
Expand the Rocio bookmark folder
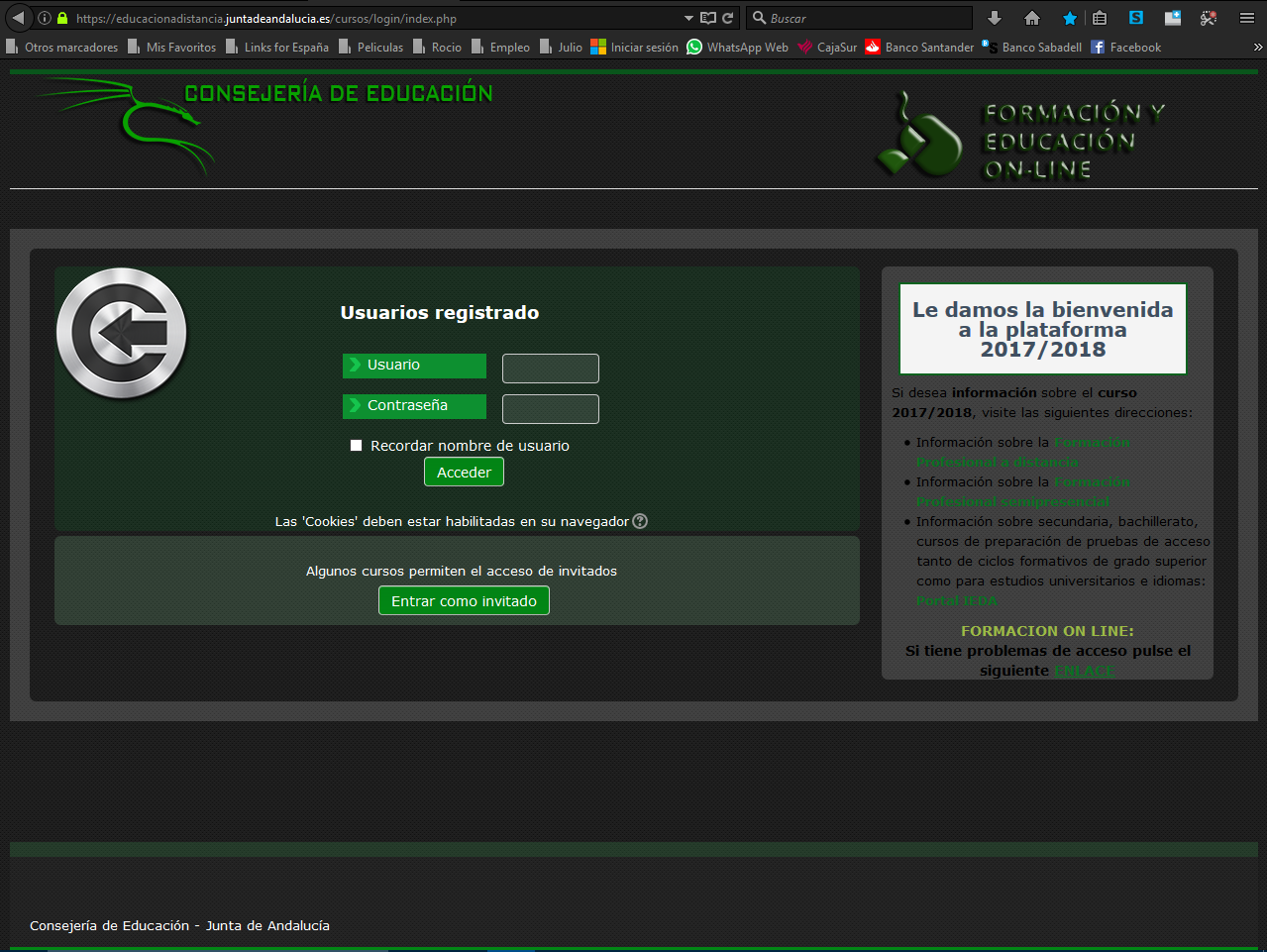click(438, 47)
